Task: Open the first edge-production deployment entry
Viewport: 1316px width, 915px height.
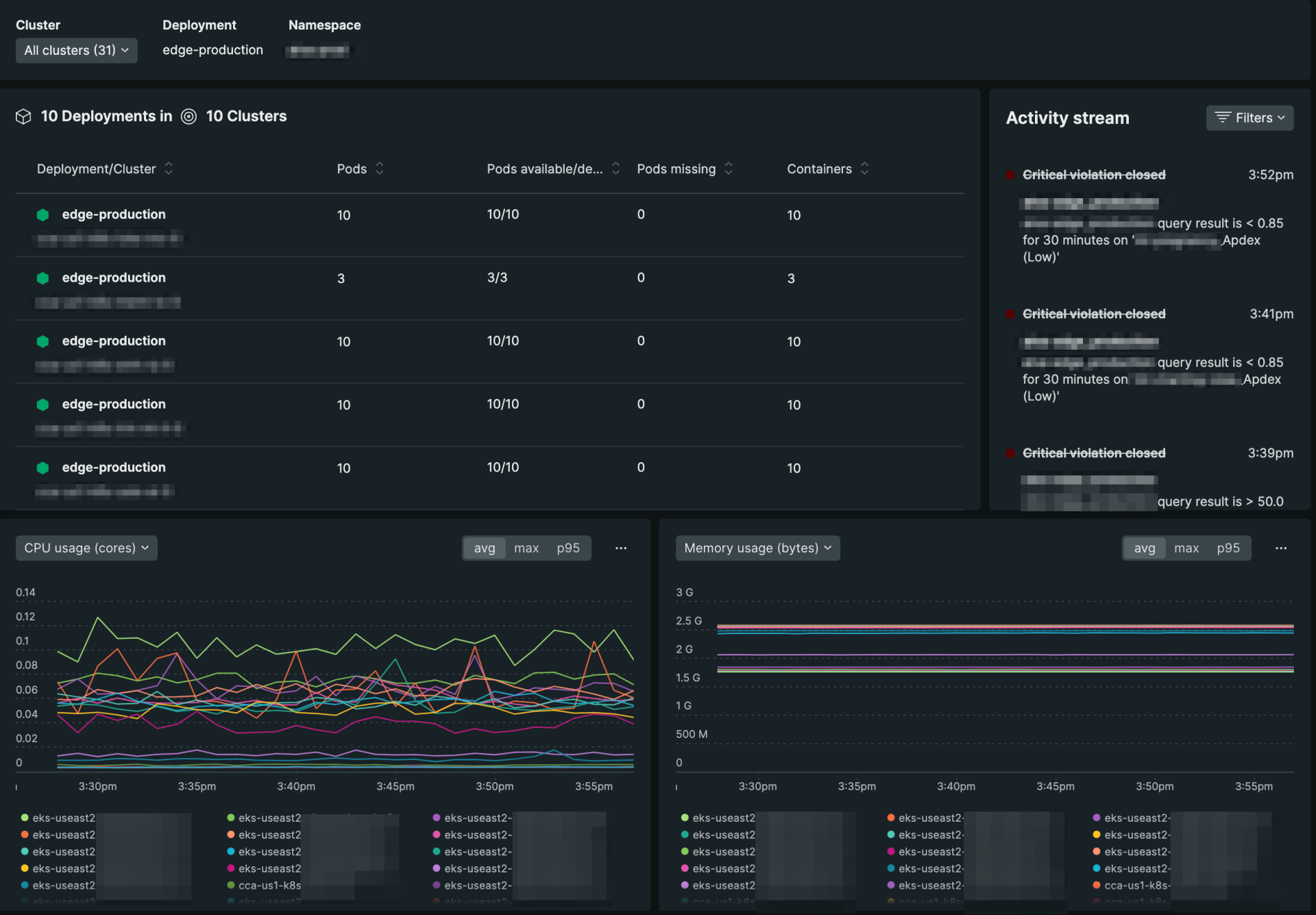Action: point(114,215)
